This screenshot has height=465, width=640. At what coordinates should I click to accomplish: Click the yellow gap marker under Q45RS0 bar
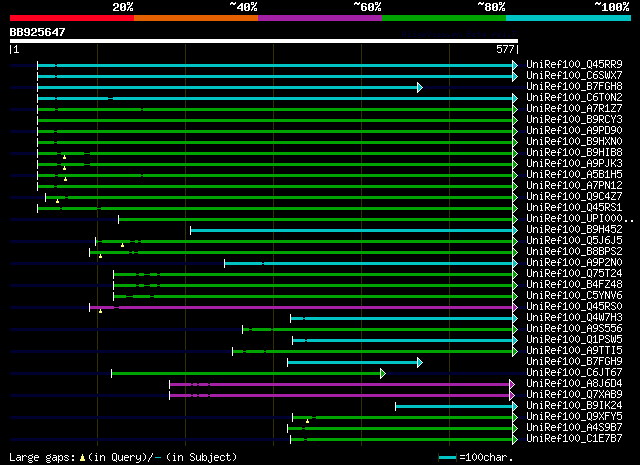tap(100, 311)
